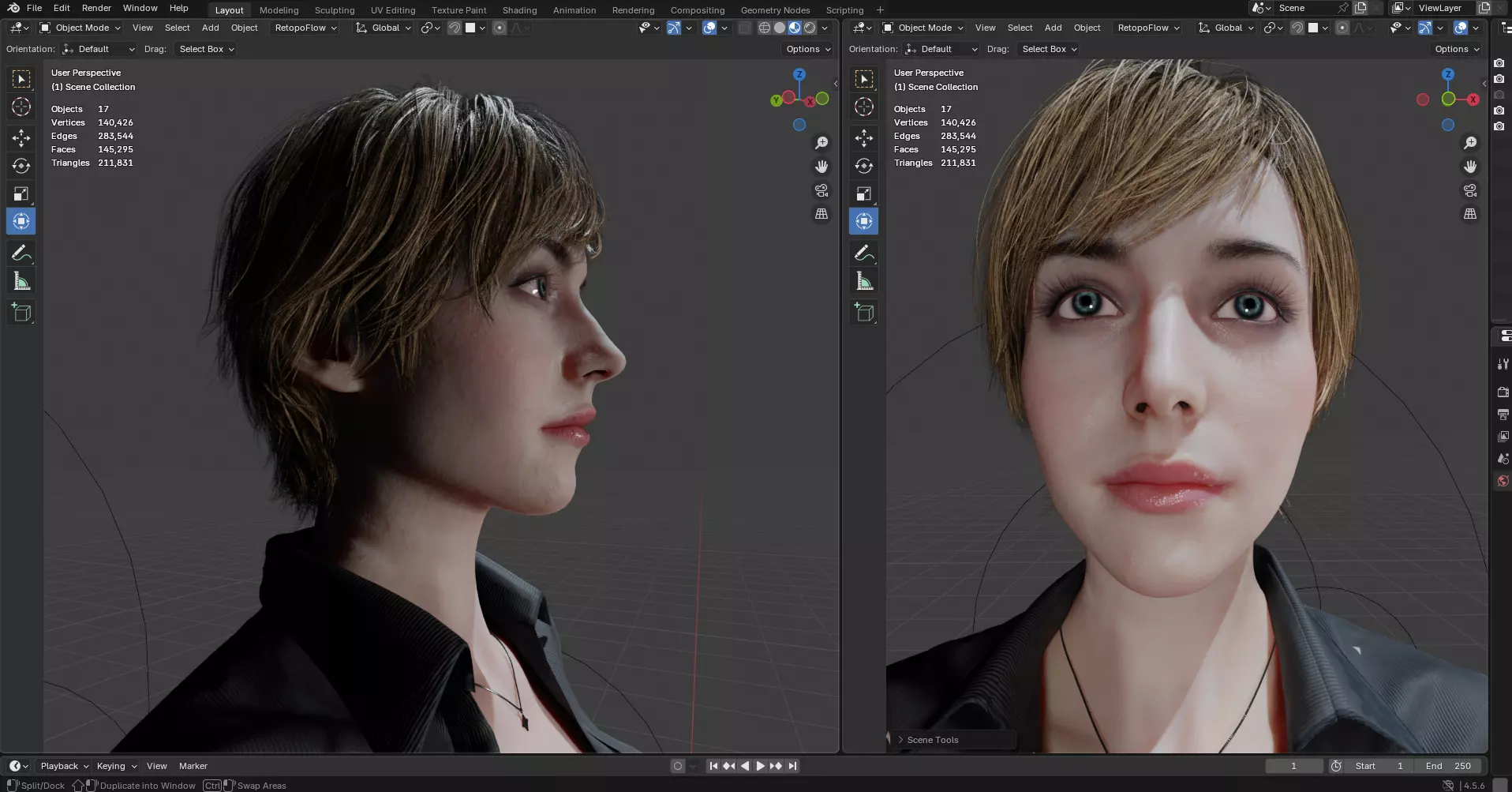Select the Scale tool in left viewport
Viewport: 1512px width, 792px height.
(21, 193)
